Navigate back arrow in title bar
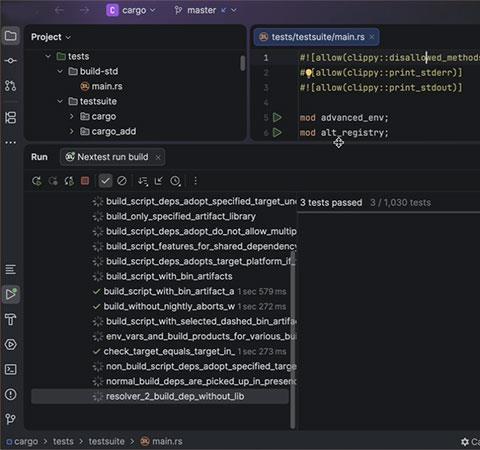The height and width of the screenshot is (450, 480). pyautogui.click(x=59, y=10)
